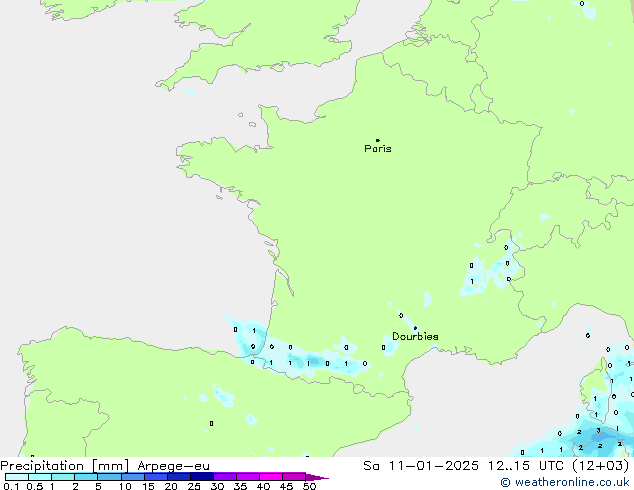The width and height of the screenshot is (634, 490).
Task: Click the legend value '50'
Action: click(309, 486)
